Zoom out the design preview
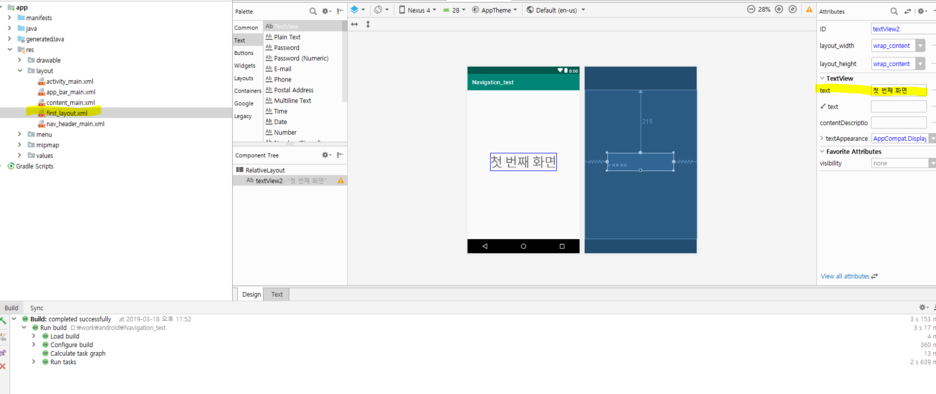This screenshot has height=394, width=936. click(x=751, y=10)
